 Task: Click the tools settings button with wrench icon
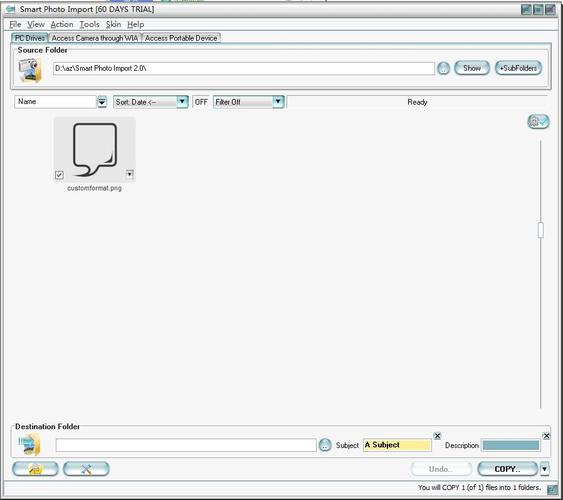86,469
